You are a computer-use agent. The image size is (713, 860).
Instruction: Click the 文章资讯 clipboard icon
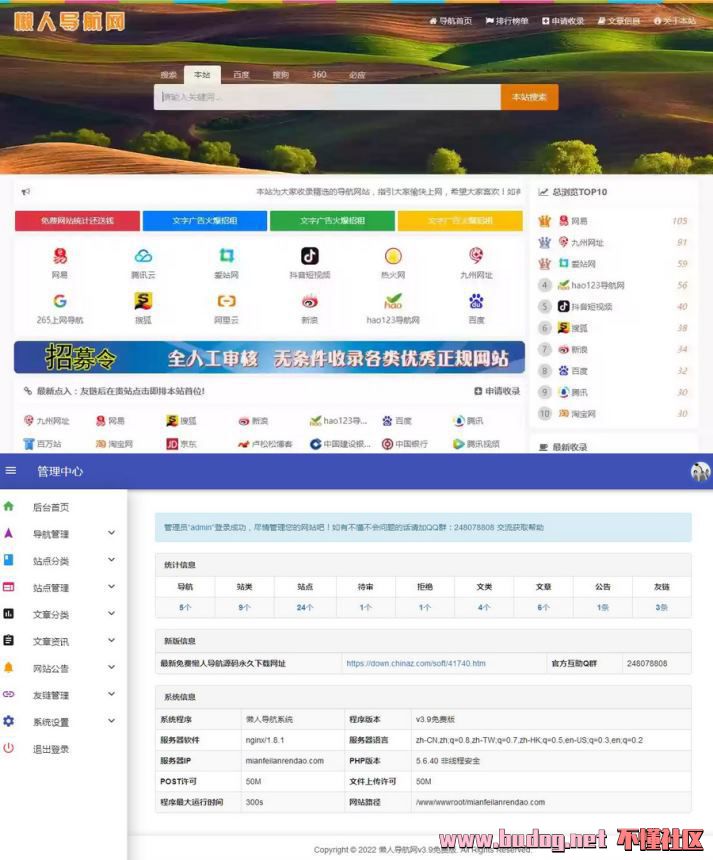click(x=9, y=641)
